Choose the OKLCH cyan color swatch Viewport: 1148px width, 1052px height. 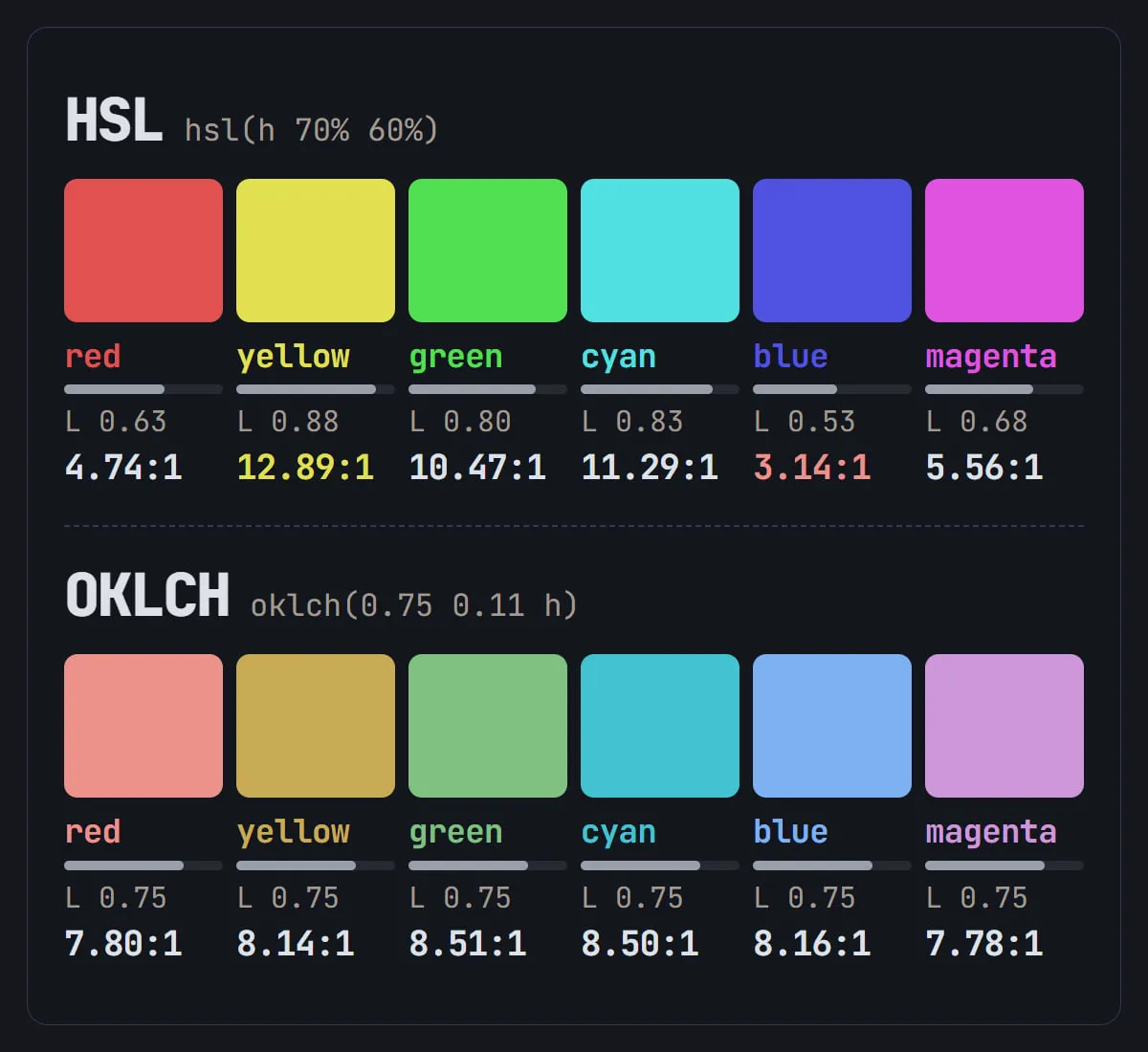(x=660, y=726)
